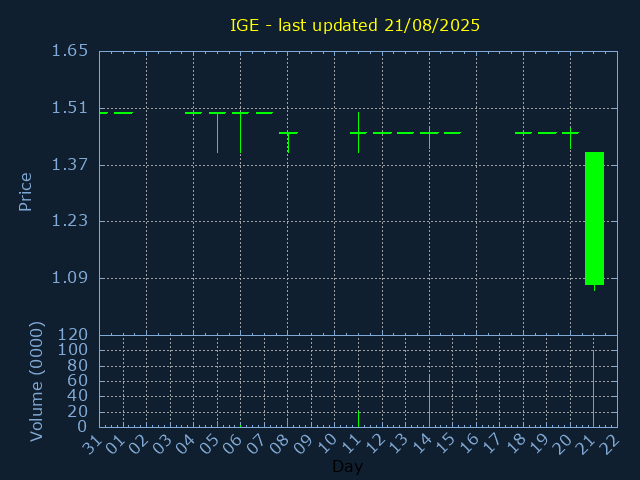Select the 1.65 price axis label

(x=70, y=51)
